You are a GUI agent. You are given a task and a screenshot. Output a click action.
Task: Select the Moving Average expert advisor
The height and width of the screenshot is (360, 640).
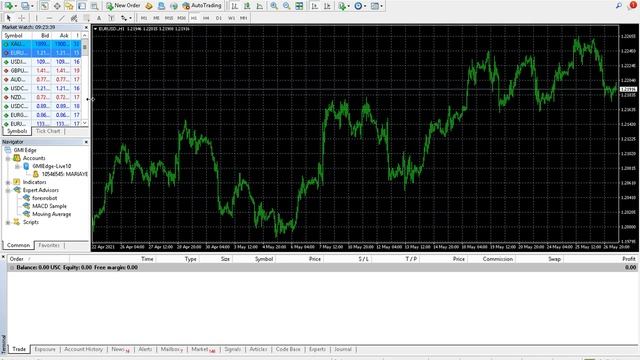(51, 214)
